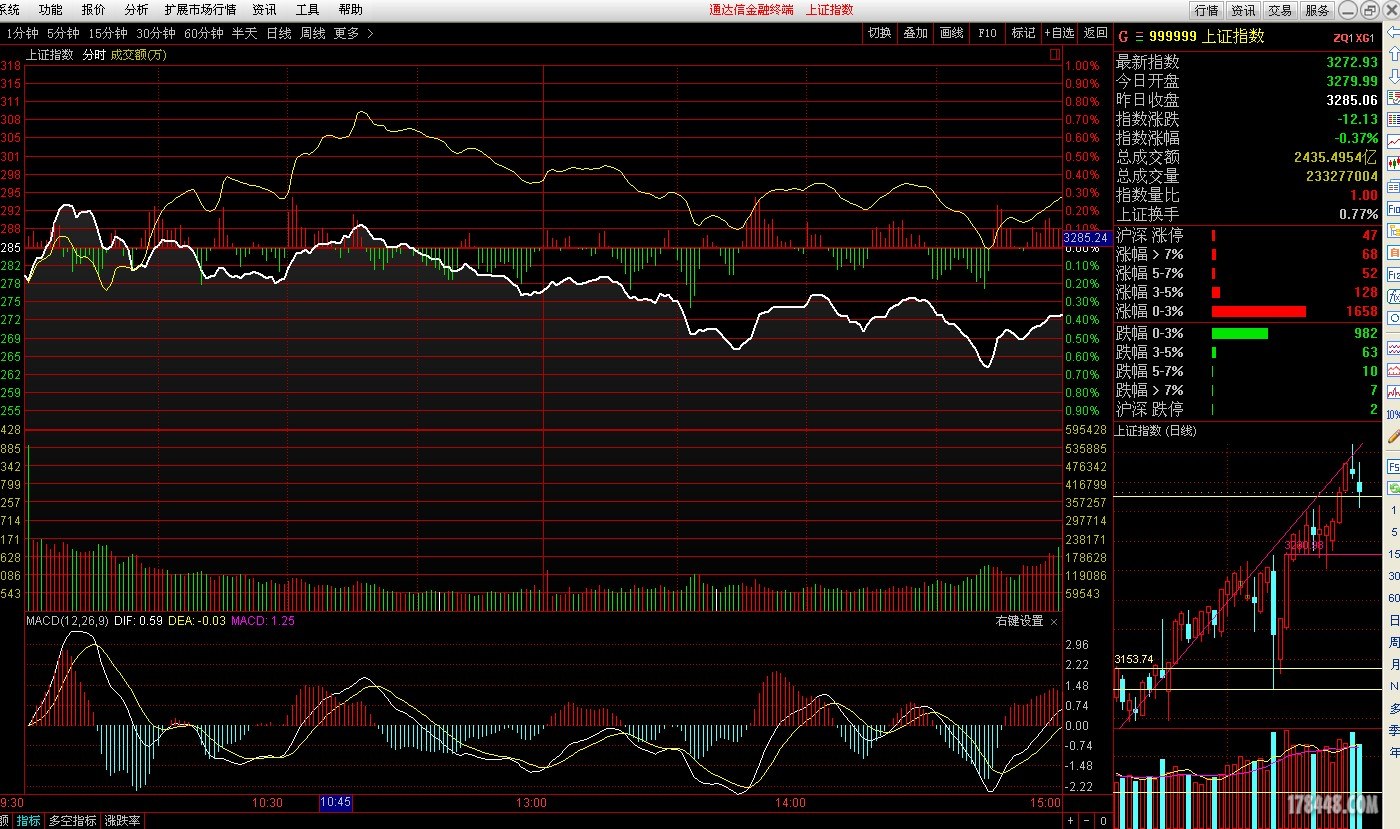This screenshot has height=829, width=1400.
Task: Click the 3285.24 price label on axis
Action: 1086,238
